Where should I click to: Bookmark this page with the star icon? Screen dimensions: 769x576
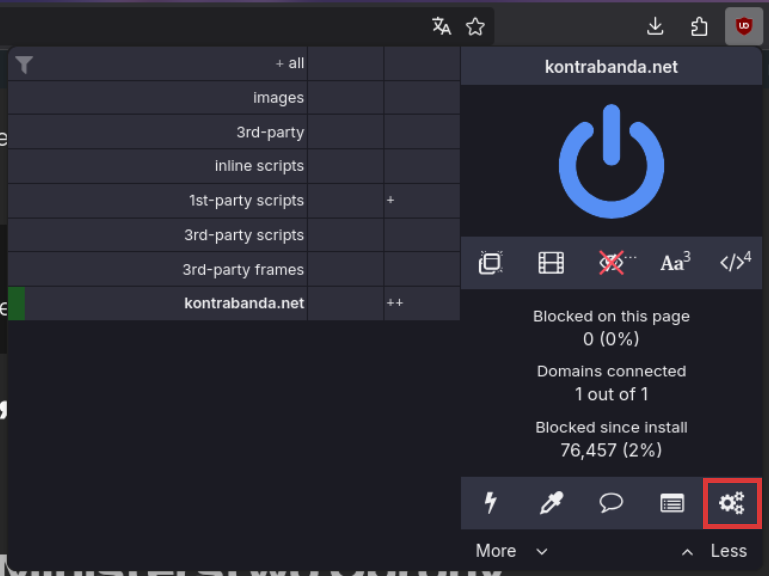point(475,27)
